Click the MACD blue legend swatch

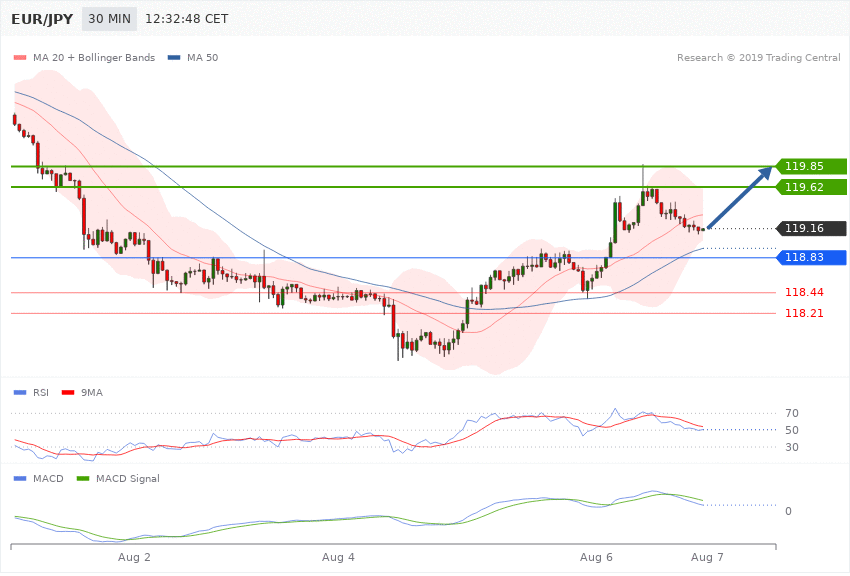coord(20,479)
